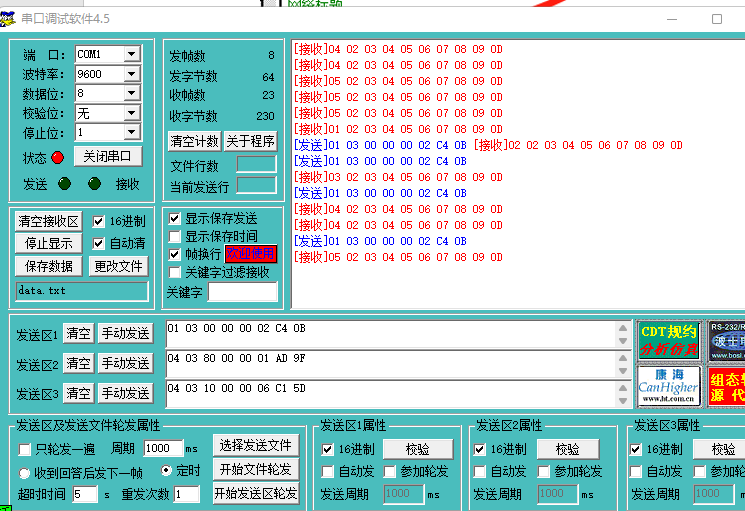Enable 显示保存时间 checkbox

175,237
